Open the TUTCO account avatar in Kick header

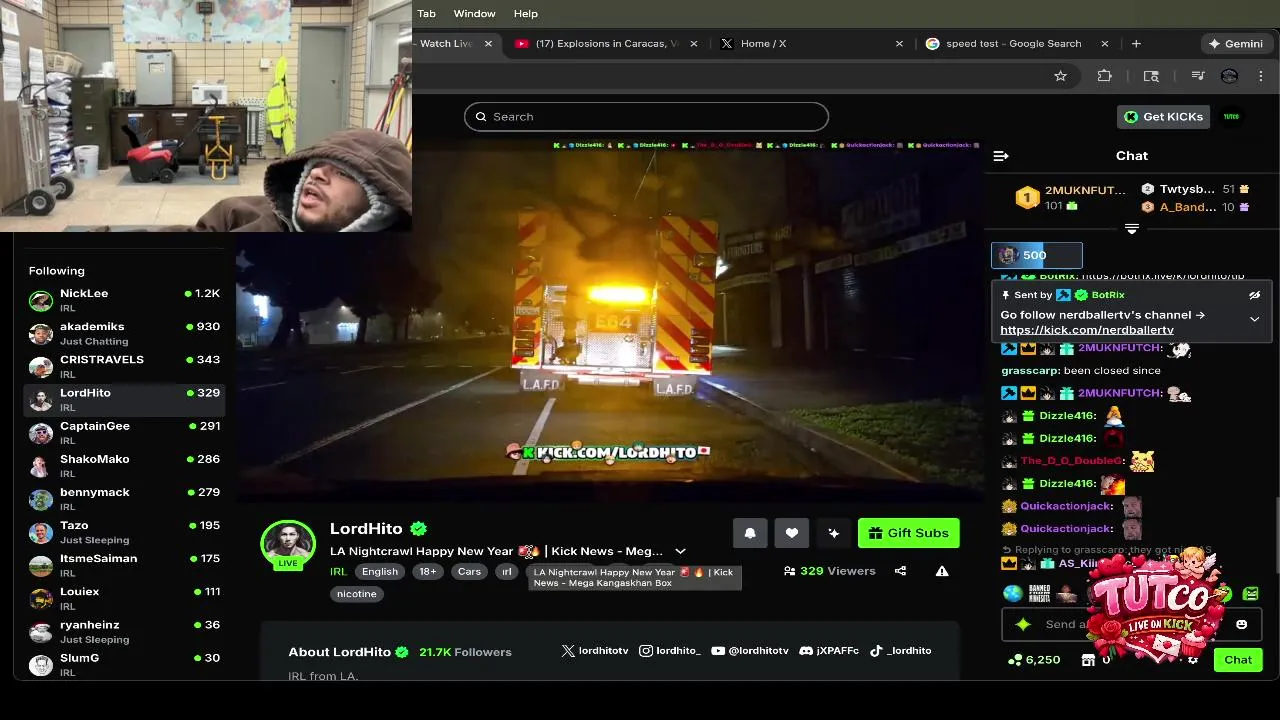click(1232, 117)
